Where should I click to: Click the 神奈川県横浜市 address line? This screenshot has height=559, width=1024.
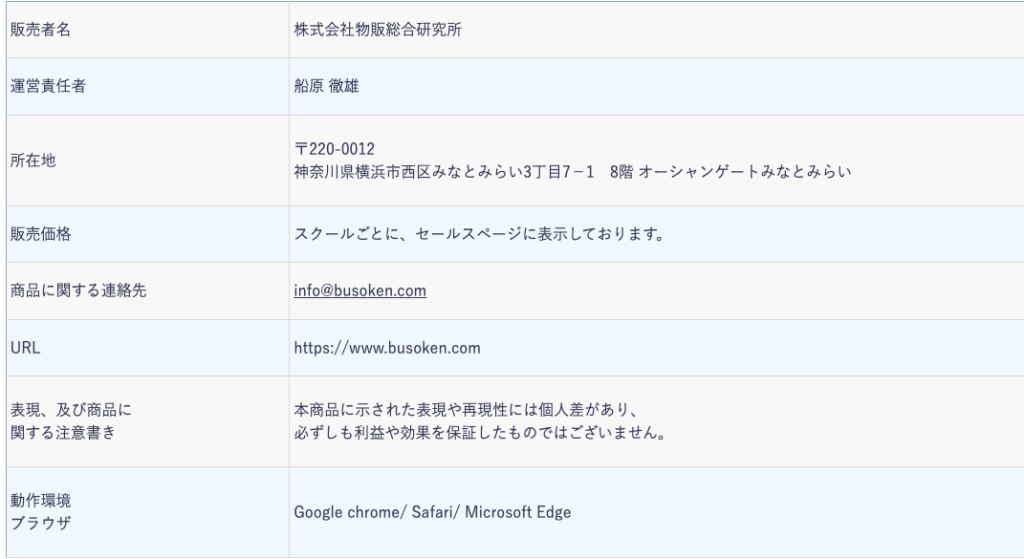[571, 171]
